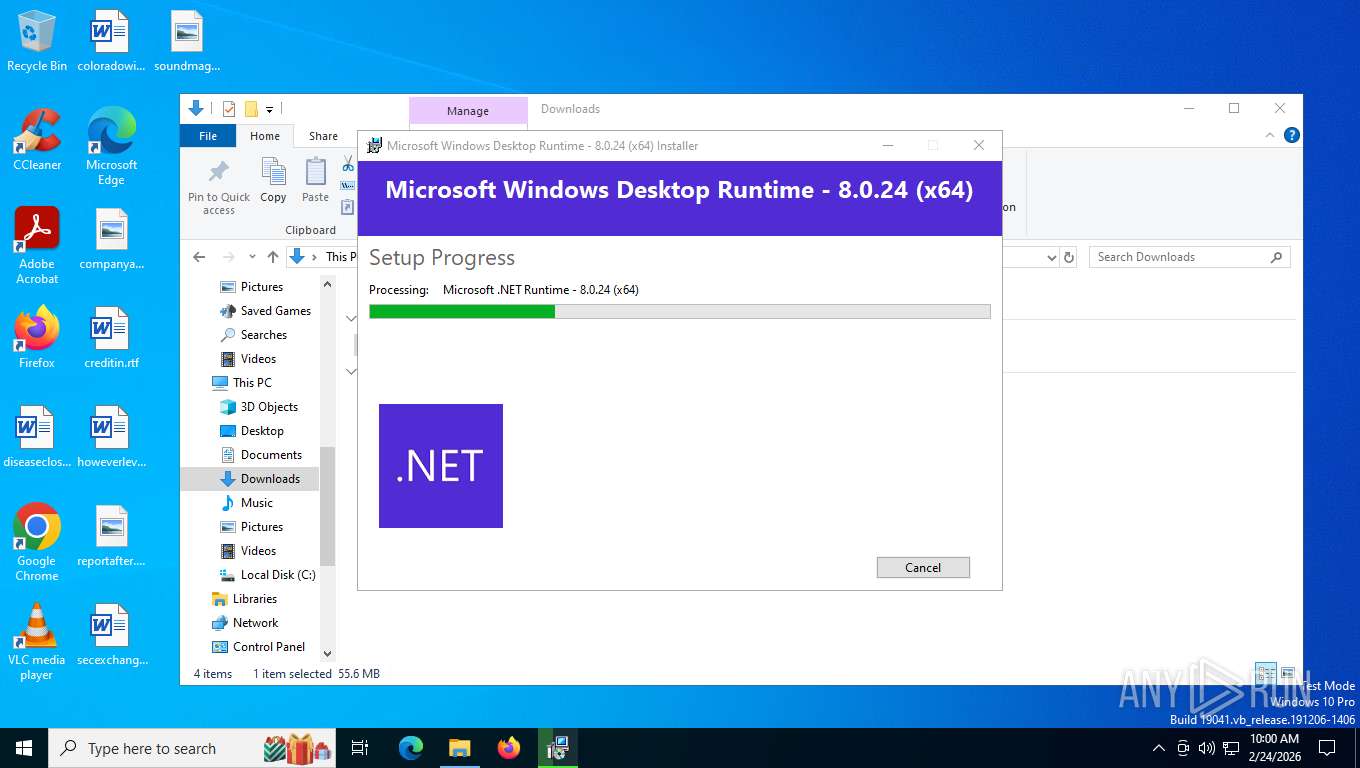Open recent locations dropdown arrow
Viewport: 1360px width, 768px height.
(252, 257)
